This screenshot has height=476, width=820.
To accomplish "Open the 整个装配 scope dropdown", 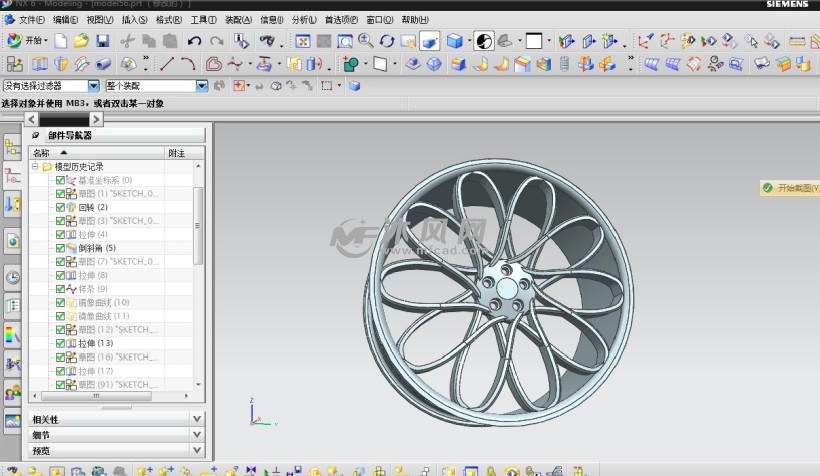I will coord(201,86).
